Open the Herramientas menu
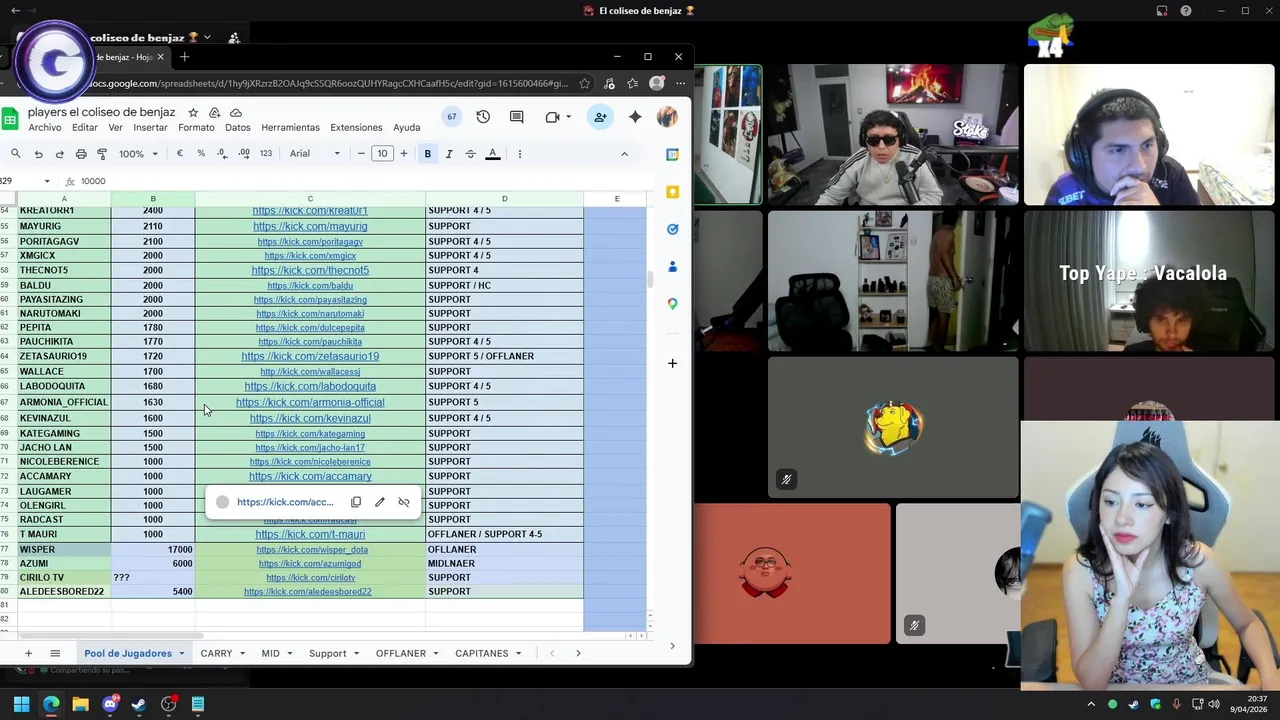 291,128
